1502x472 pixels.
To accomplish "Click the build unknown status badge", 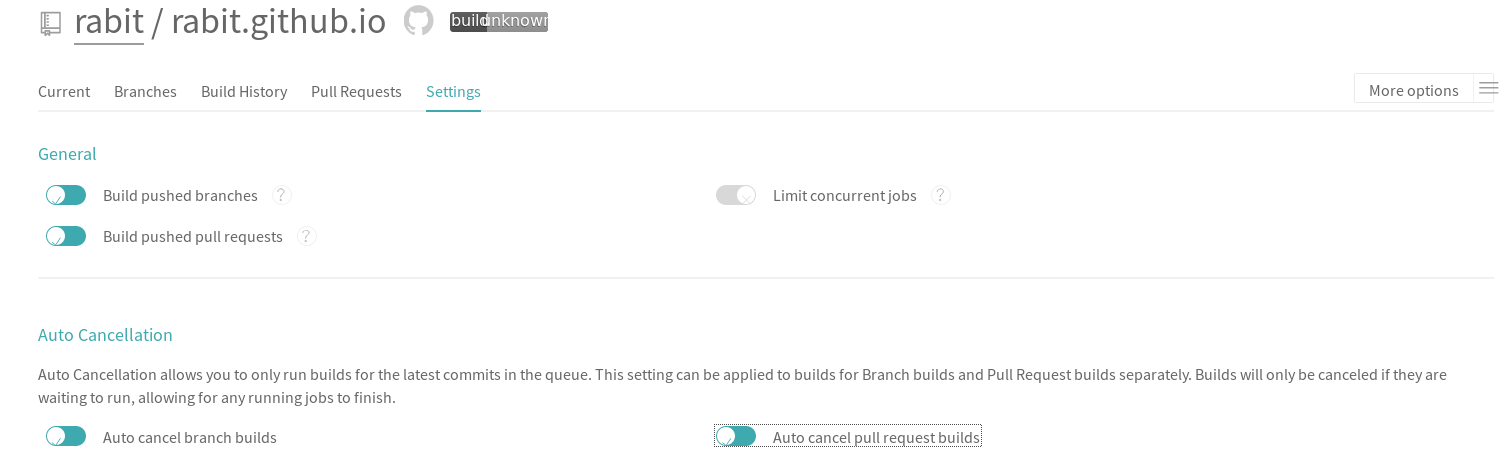I will pos(499,21).
